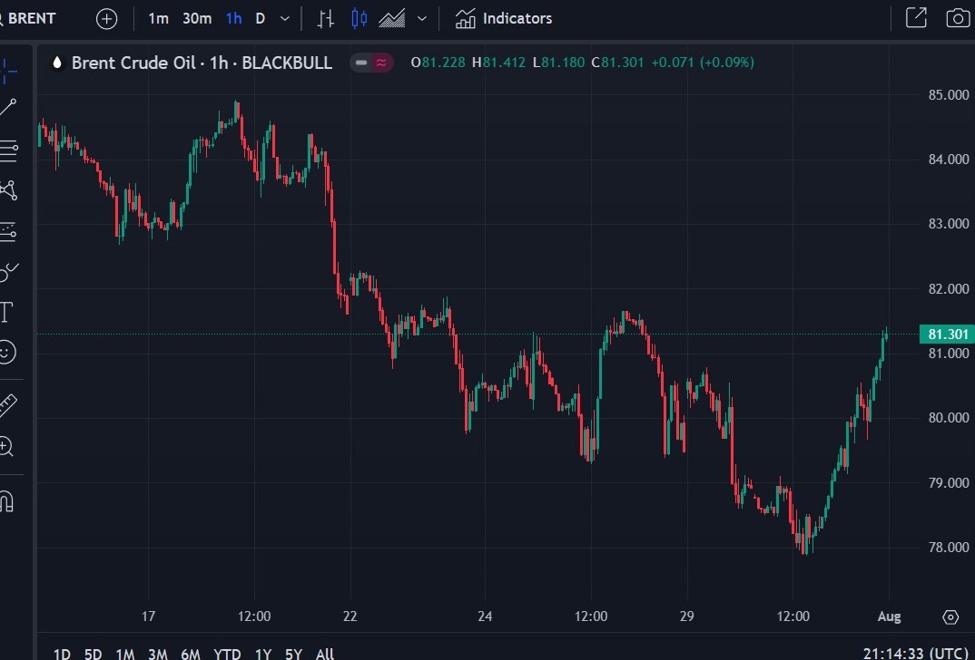Toggle the candlestick chart type
The width and height of the screenshot is (975, 660).
pos(360,19)
